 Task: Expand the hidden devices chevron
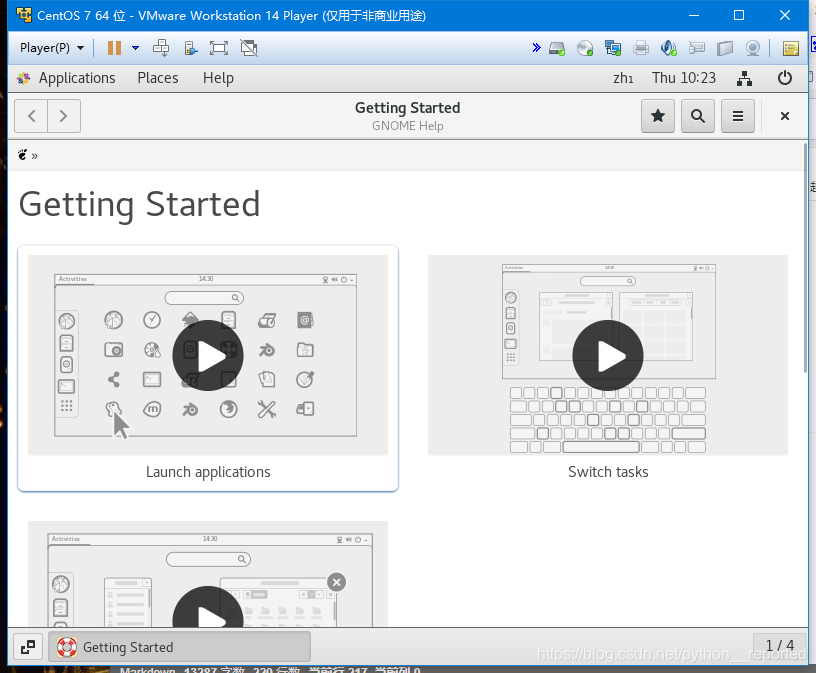pos(536,48)
